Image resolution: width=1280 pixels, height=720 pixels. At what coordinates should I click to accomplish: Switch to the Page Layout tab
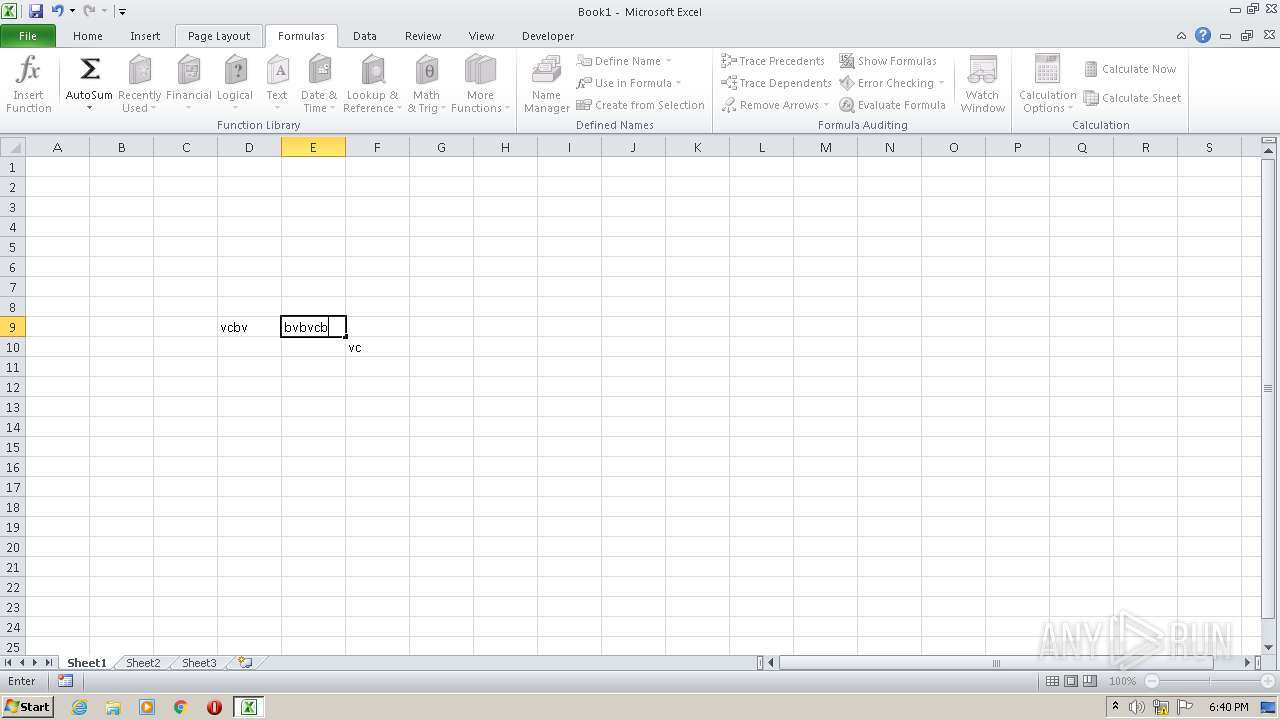[219, 36]
